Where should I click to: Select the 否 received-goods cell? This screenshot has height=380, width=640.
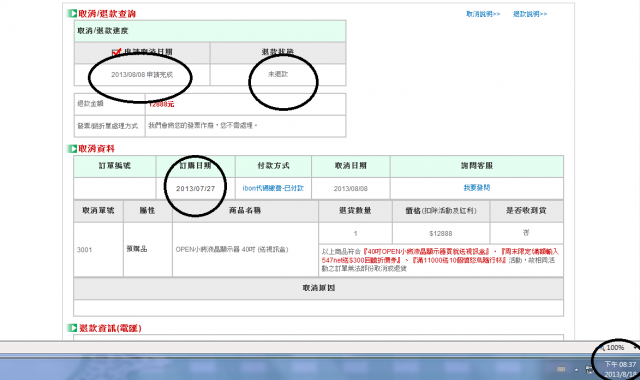[526, 233]
